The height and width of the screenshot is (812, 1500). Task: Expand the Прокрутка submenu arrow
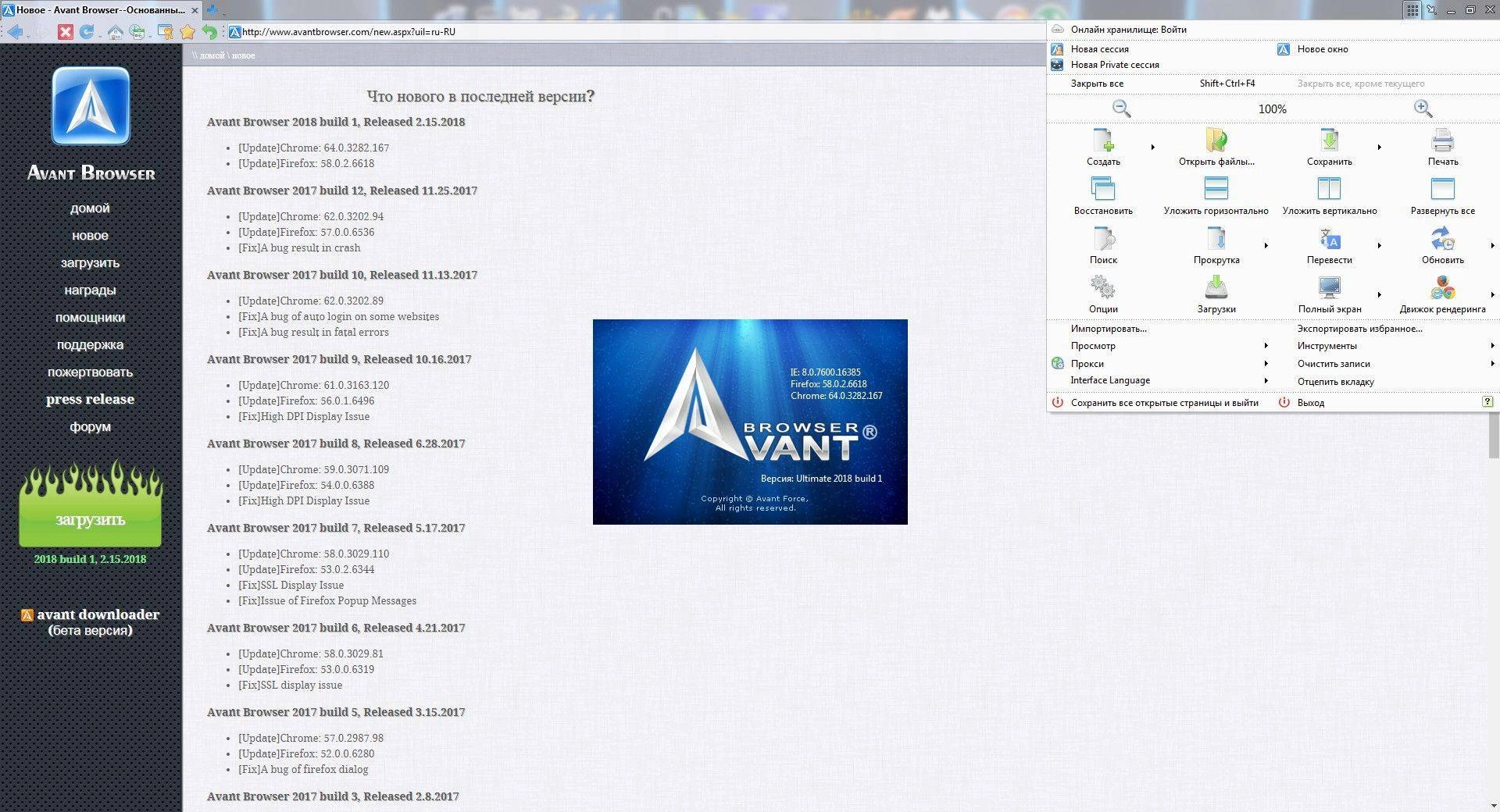1266,245
